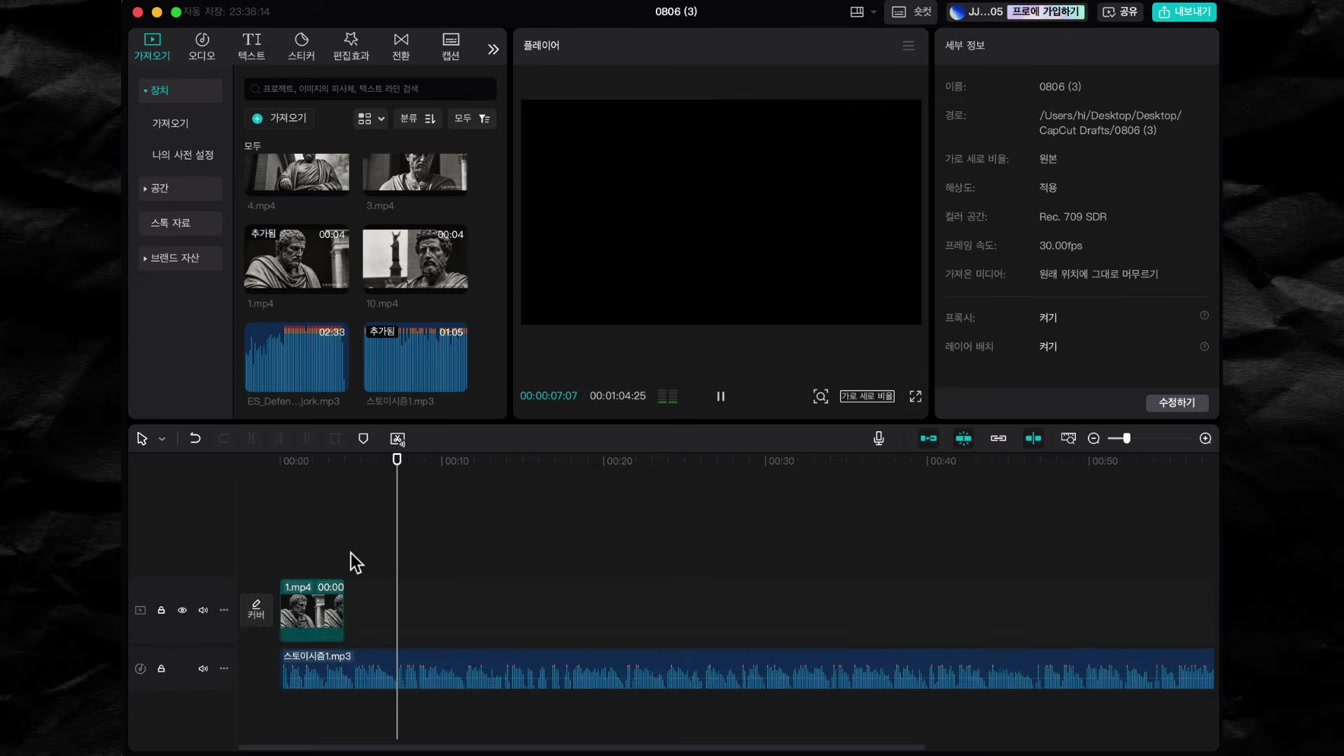Click the 공유 share button
The image size is (1344, 756).
tap(1120, 12)
